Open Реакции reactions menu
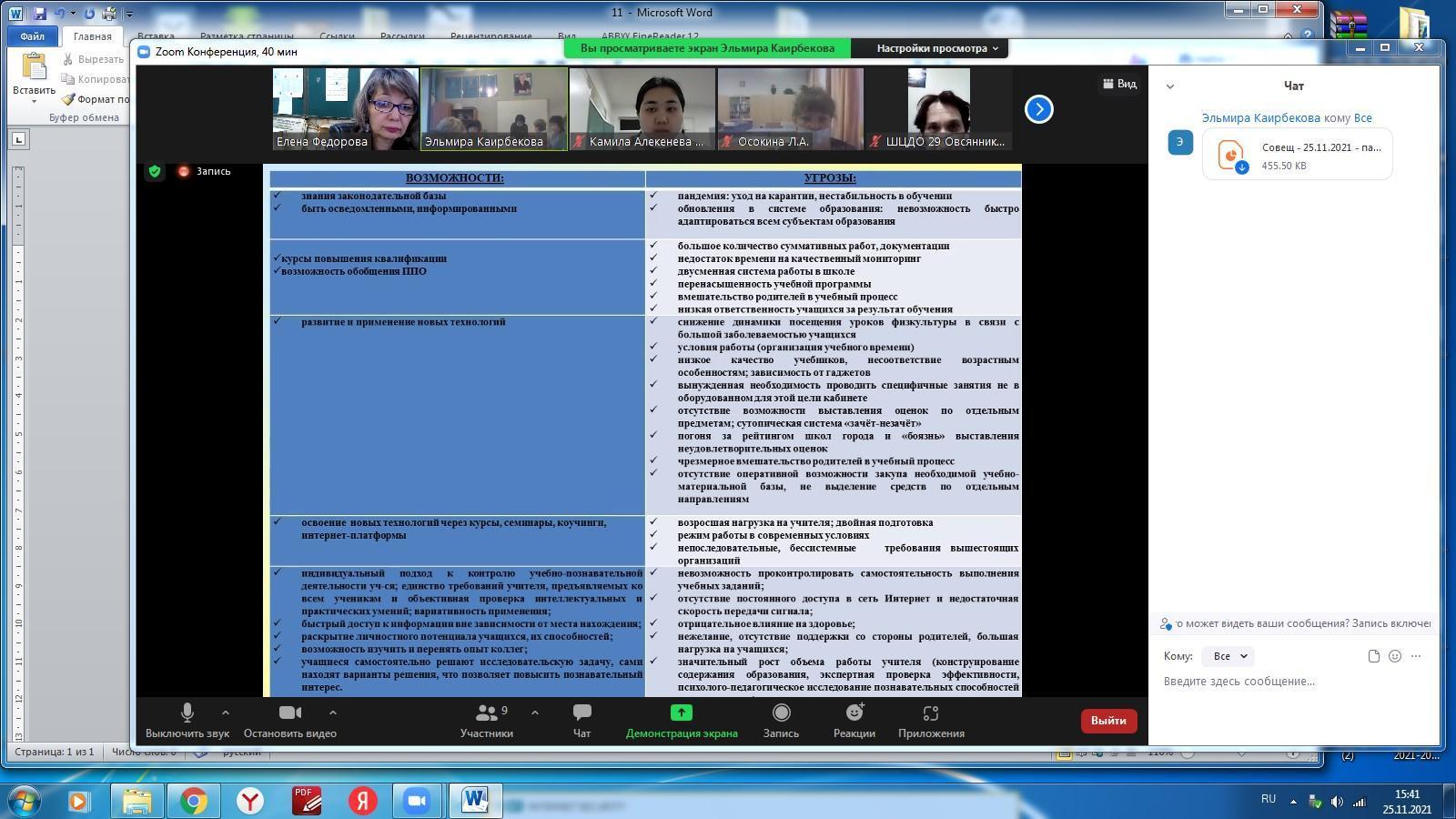This screenshot has height=819, width=1456. point(854,721)
